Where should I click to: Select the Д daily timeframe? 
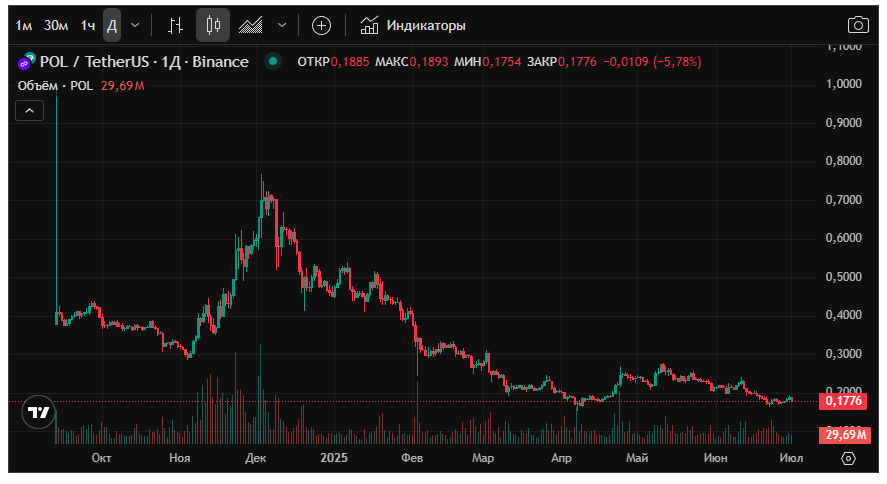coord(112,25)
